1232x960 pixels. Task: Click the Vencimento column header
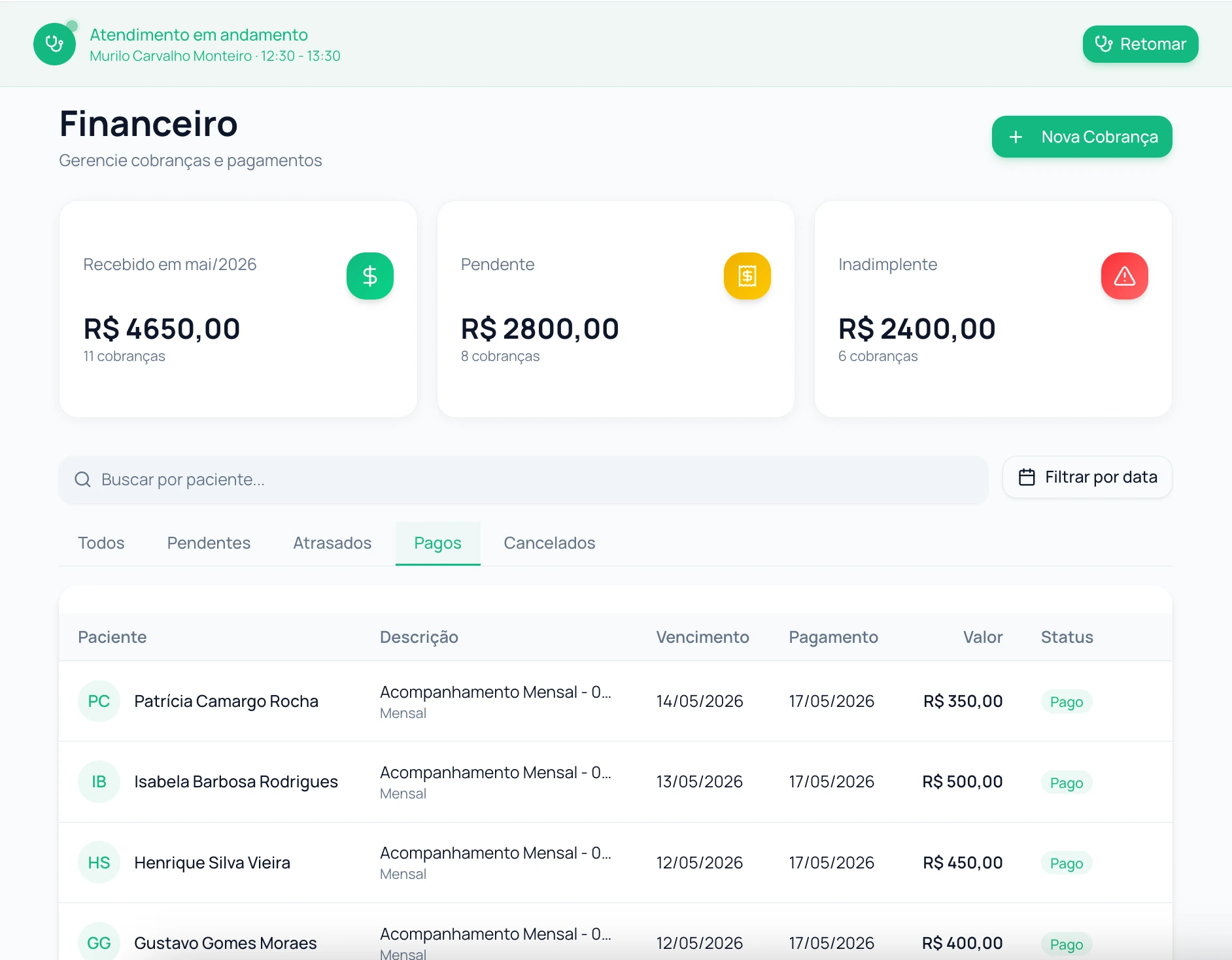click(702, 637)
